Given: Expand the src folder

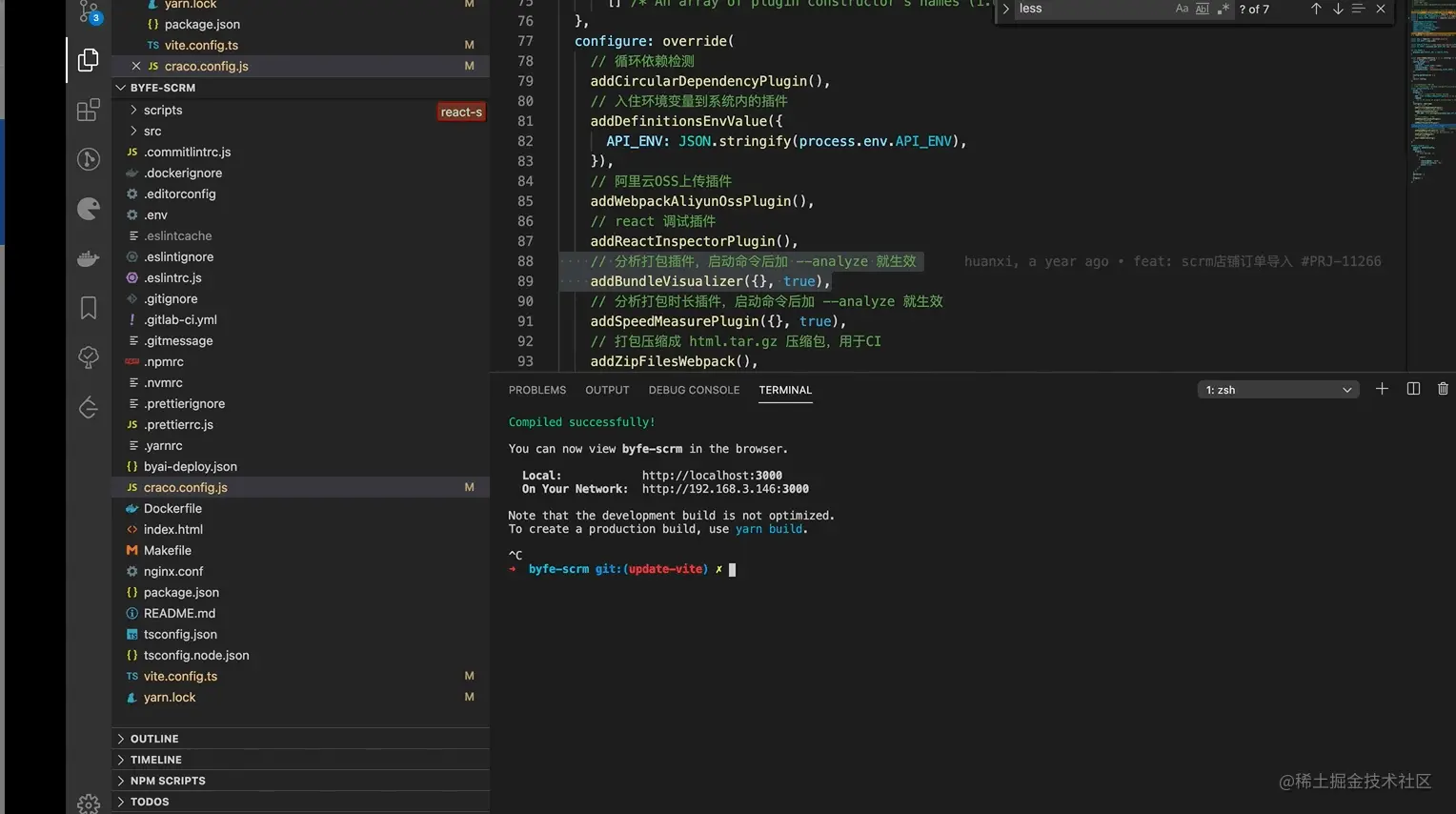Looking at the screenshot, I should (152, 132).
